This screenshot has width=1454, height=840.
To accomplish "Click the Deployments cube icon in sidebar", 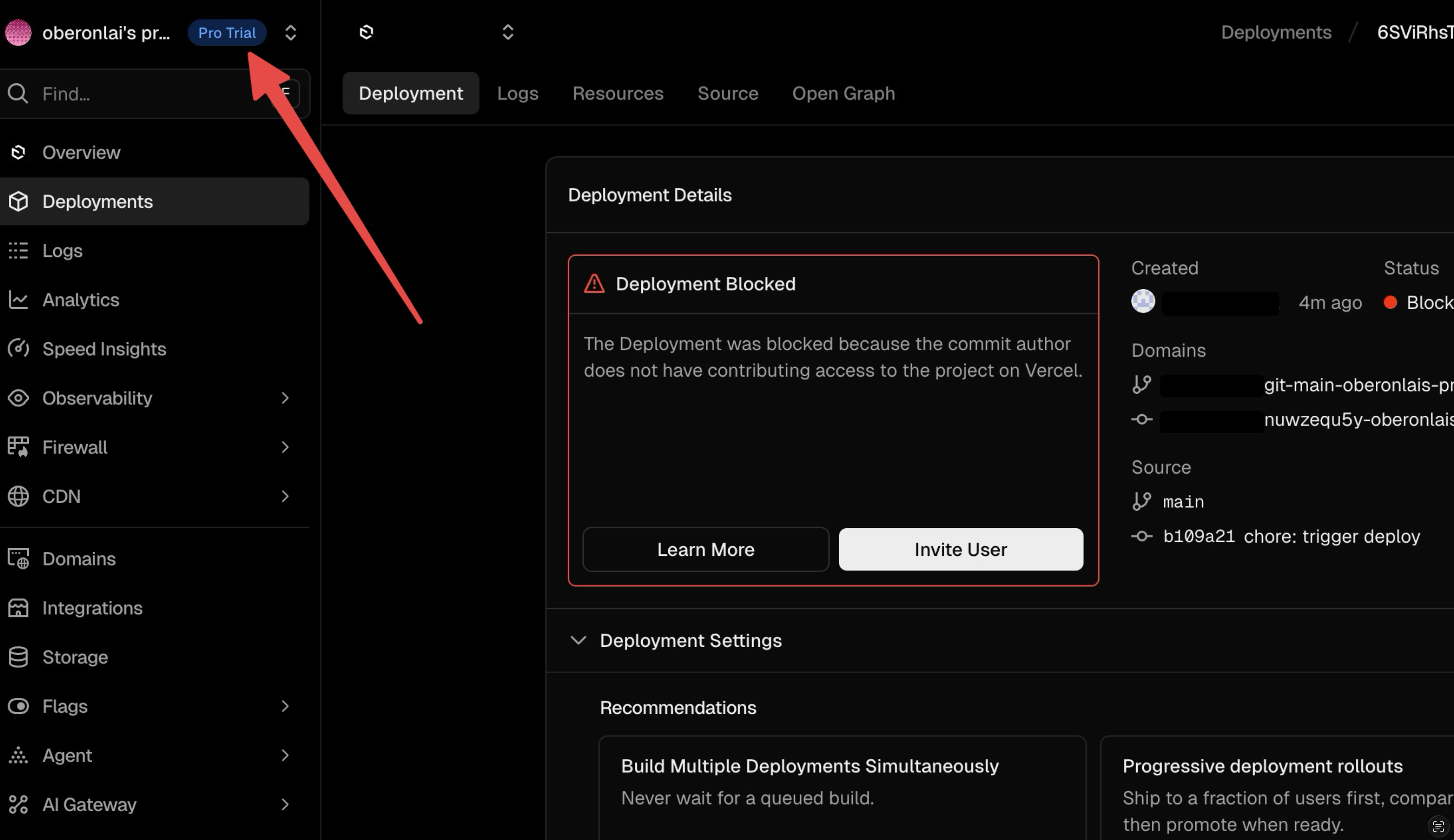I will [18, 201].
